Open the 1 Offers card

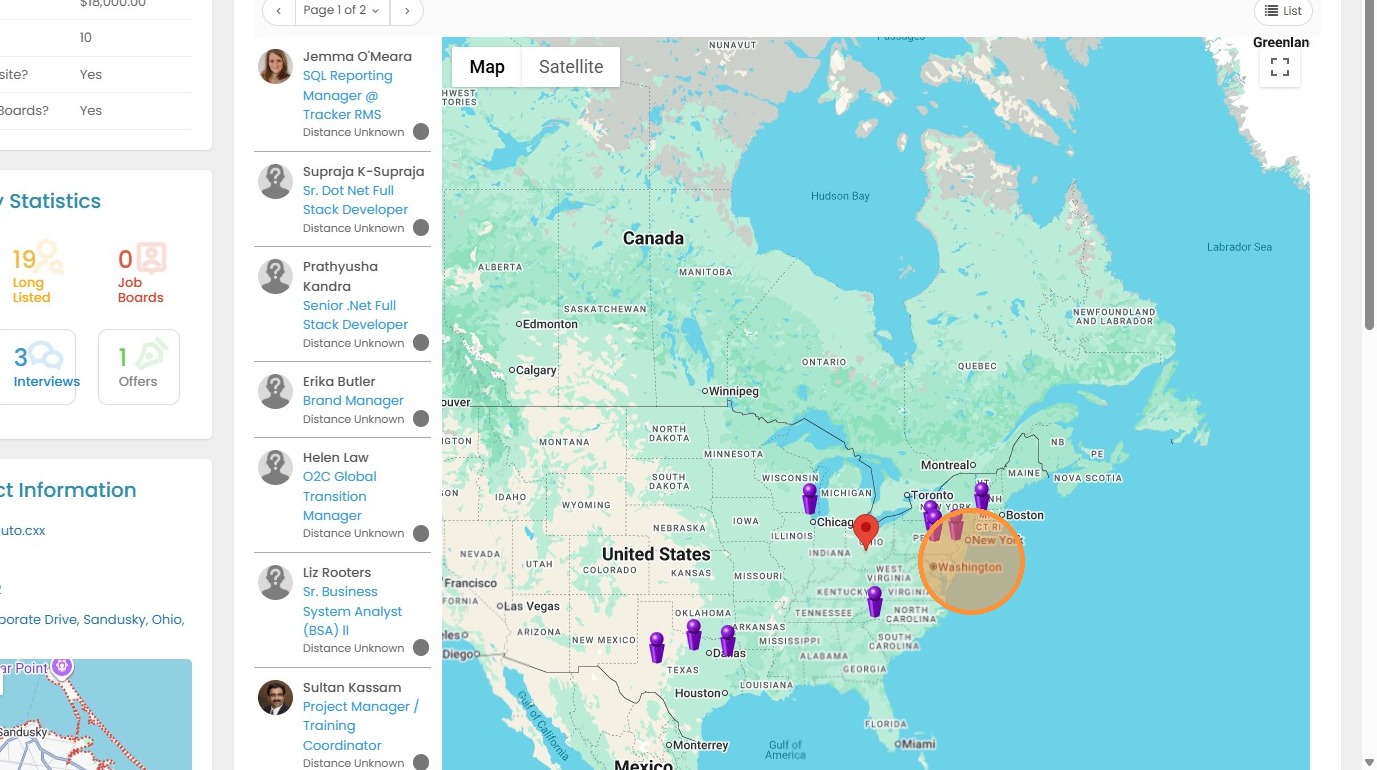139,367
